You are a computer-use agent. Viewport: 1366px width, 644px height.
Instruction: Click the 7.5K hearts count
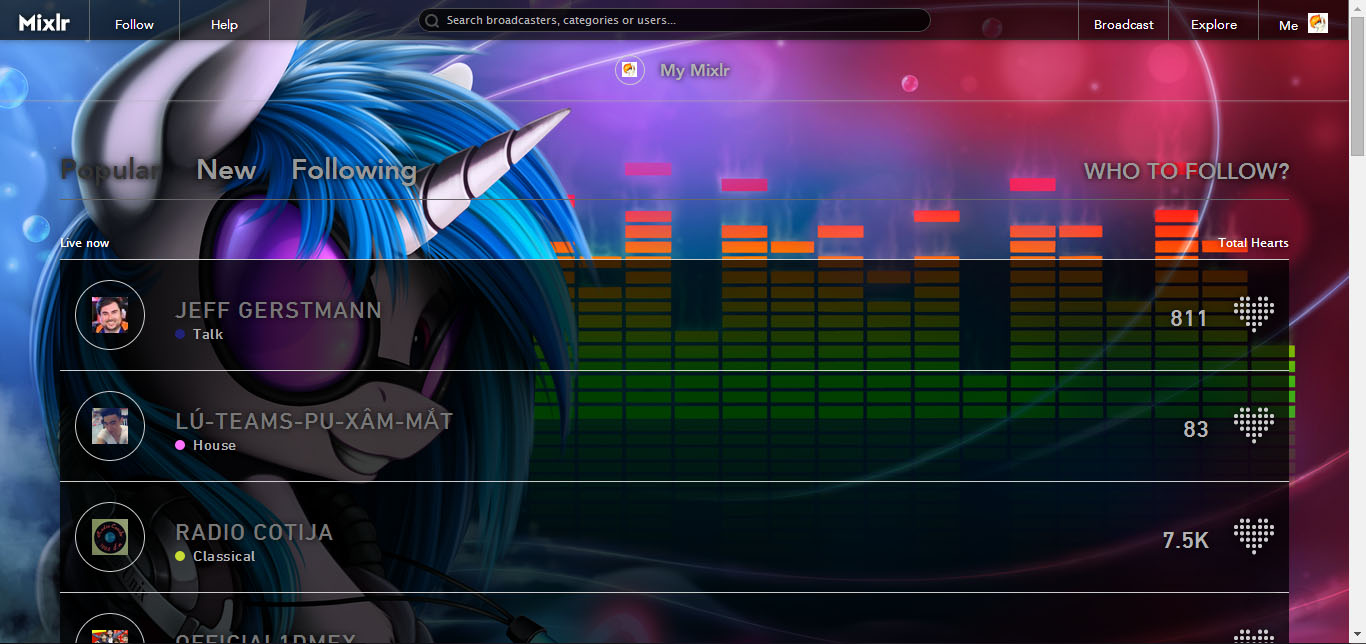1186,540
